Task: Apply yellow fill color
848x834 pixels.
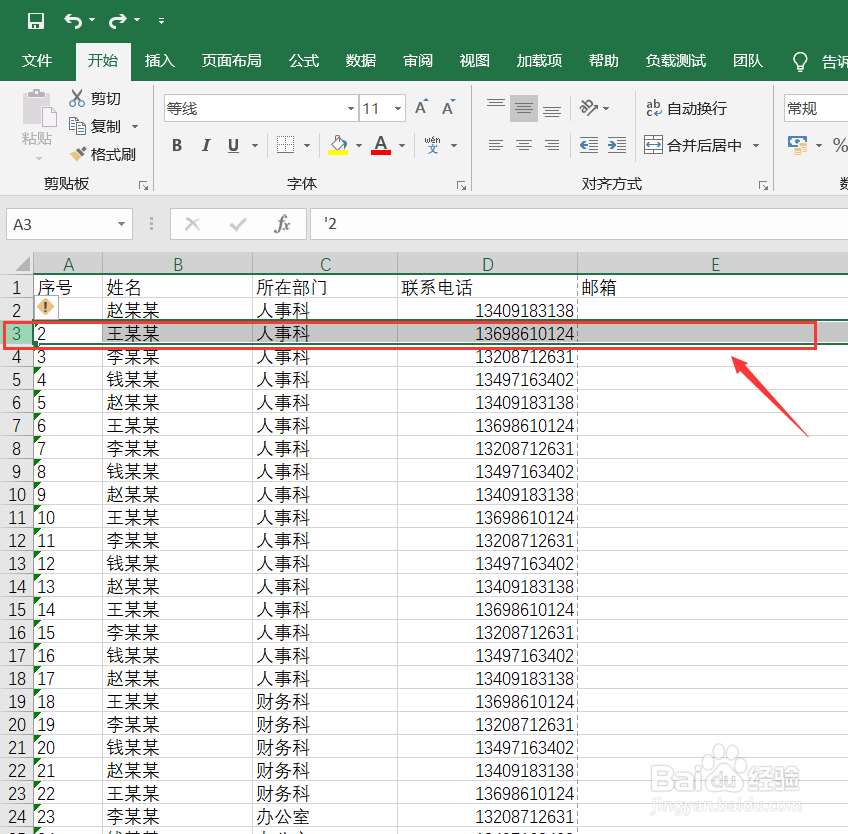Action: (338, 145)
